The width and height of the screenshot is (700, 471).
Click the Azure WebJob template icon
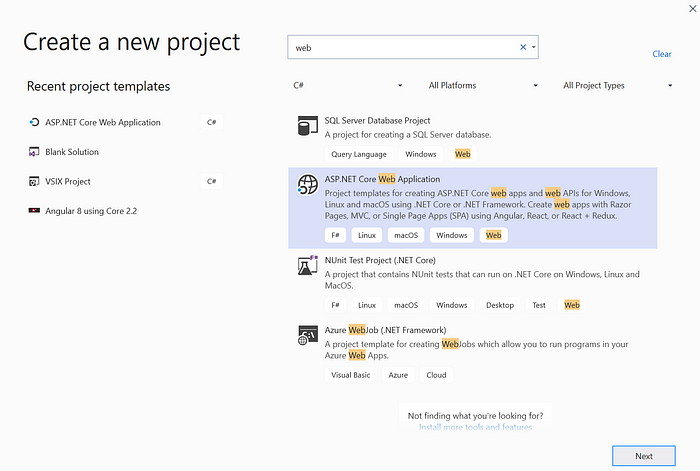pyautogui.click(x=308, y=335)
